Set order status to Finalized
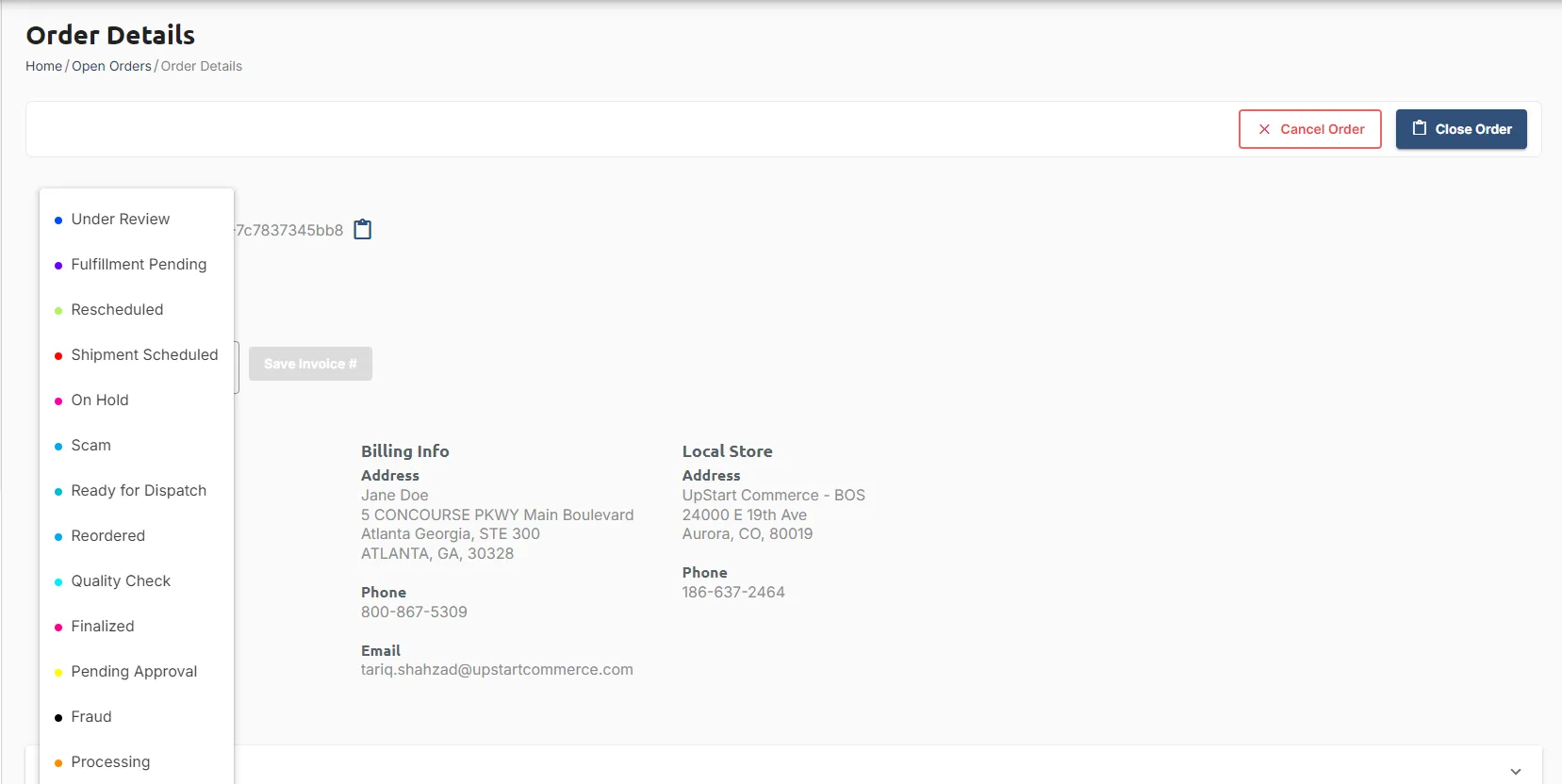 click(137, 627)
